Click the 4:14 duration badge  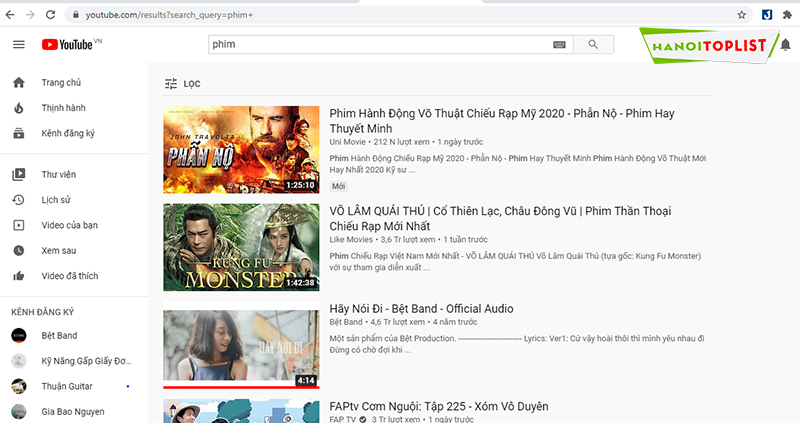pos(306,380)
